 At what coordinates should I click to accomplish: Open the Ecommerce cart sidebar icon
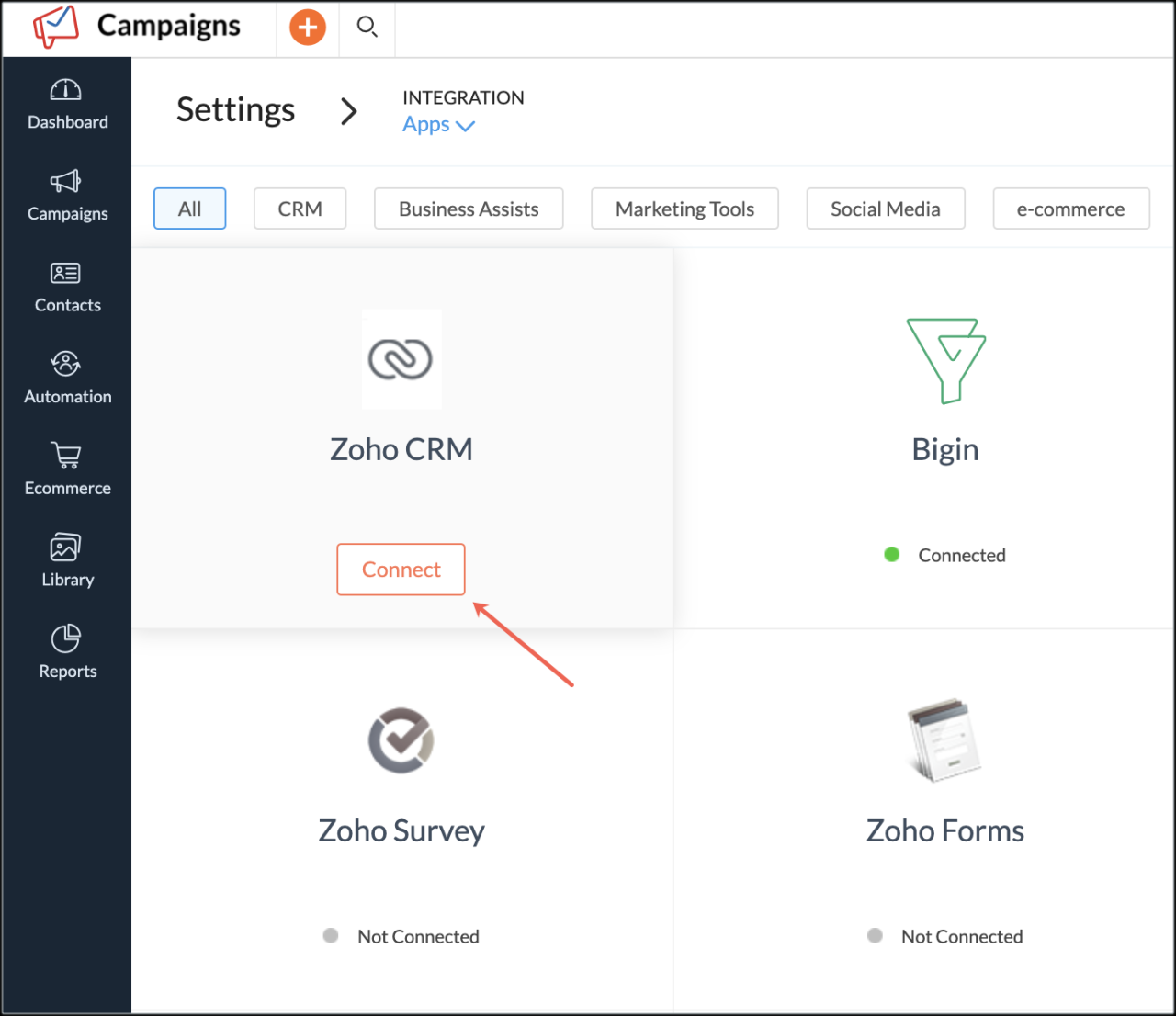tap(66, 455)
